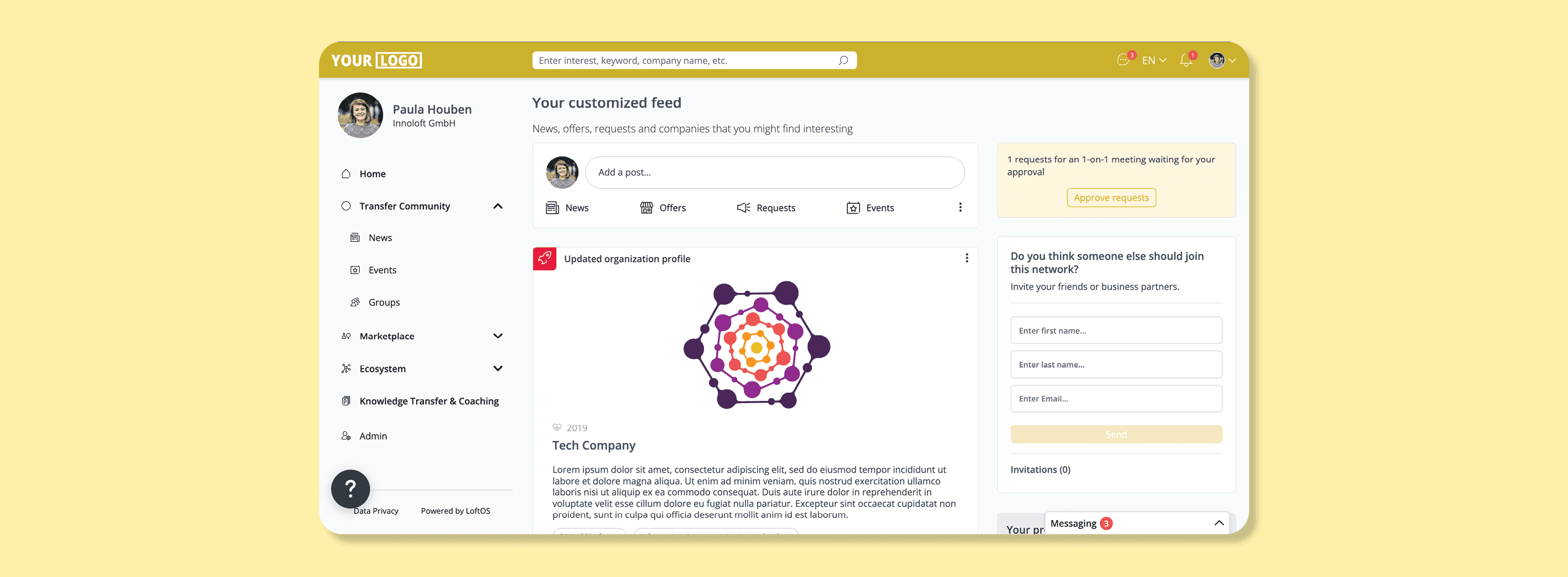Open the Data Privacy link

pos(376,511)
